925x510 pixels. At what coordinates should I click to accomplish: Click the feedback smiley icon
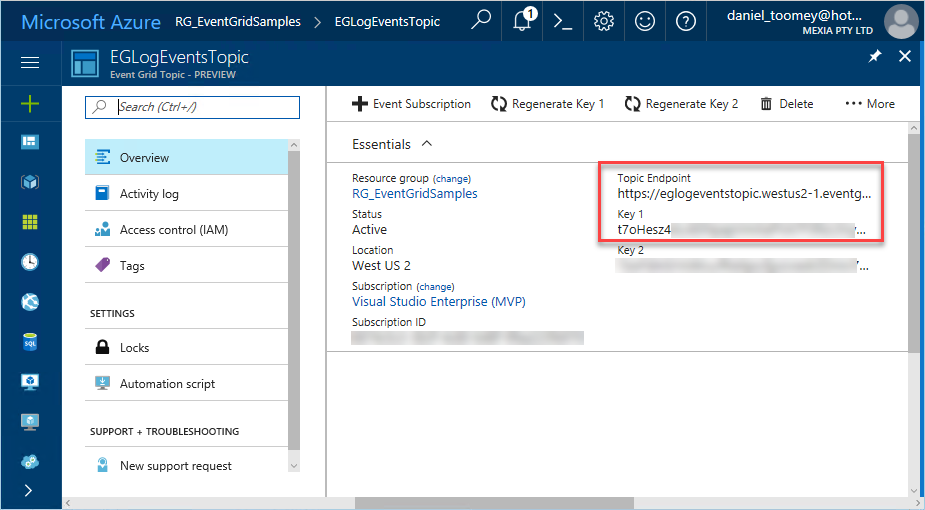click(x=645, y=21)
